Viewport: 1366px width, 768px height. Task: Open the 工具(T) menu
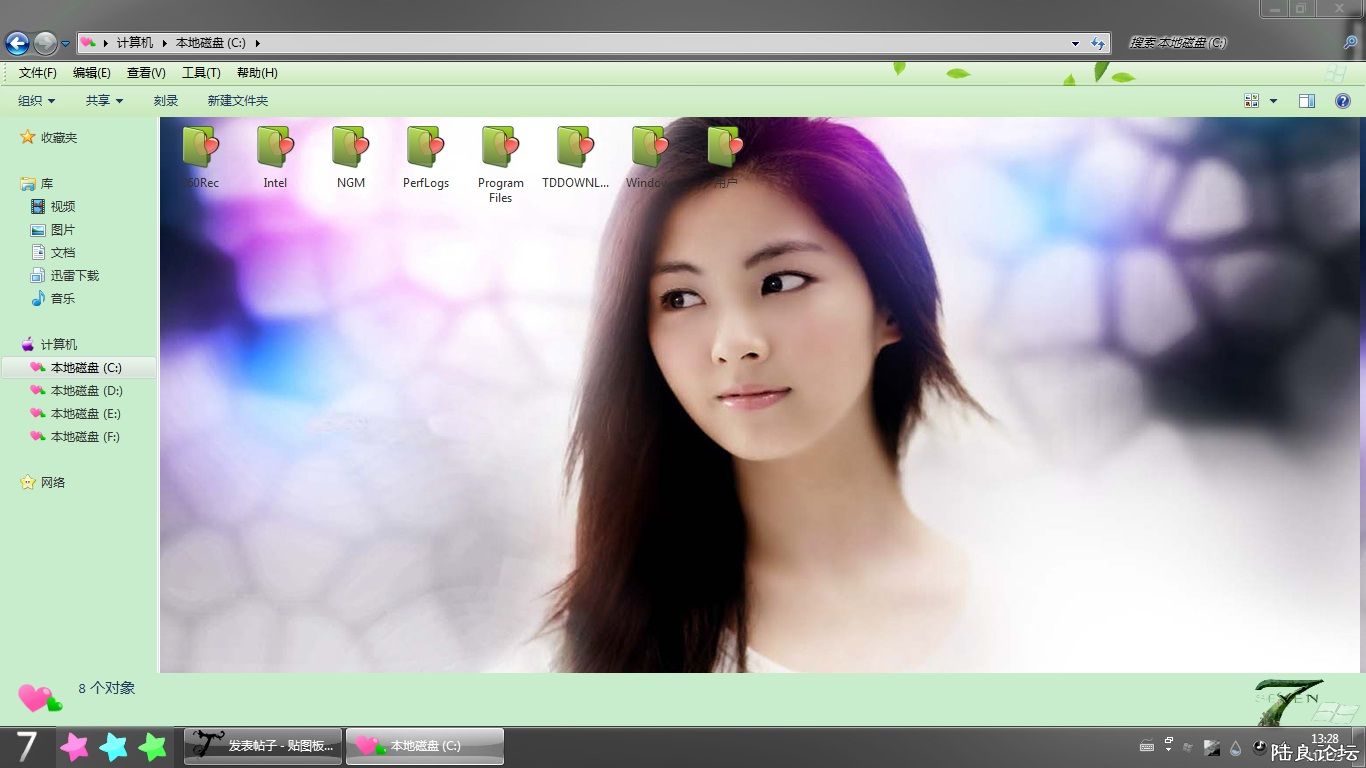tap(201, 73)
